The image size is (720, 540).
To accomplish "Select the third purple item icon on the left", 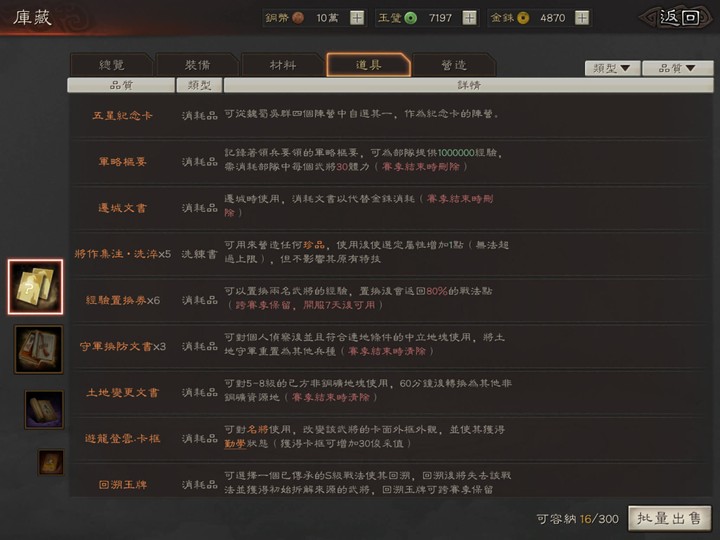I will pos(44,409).
